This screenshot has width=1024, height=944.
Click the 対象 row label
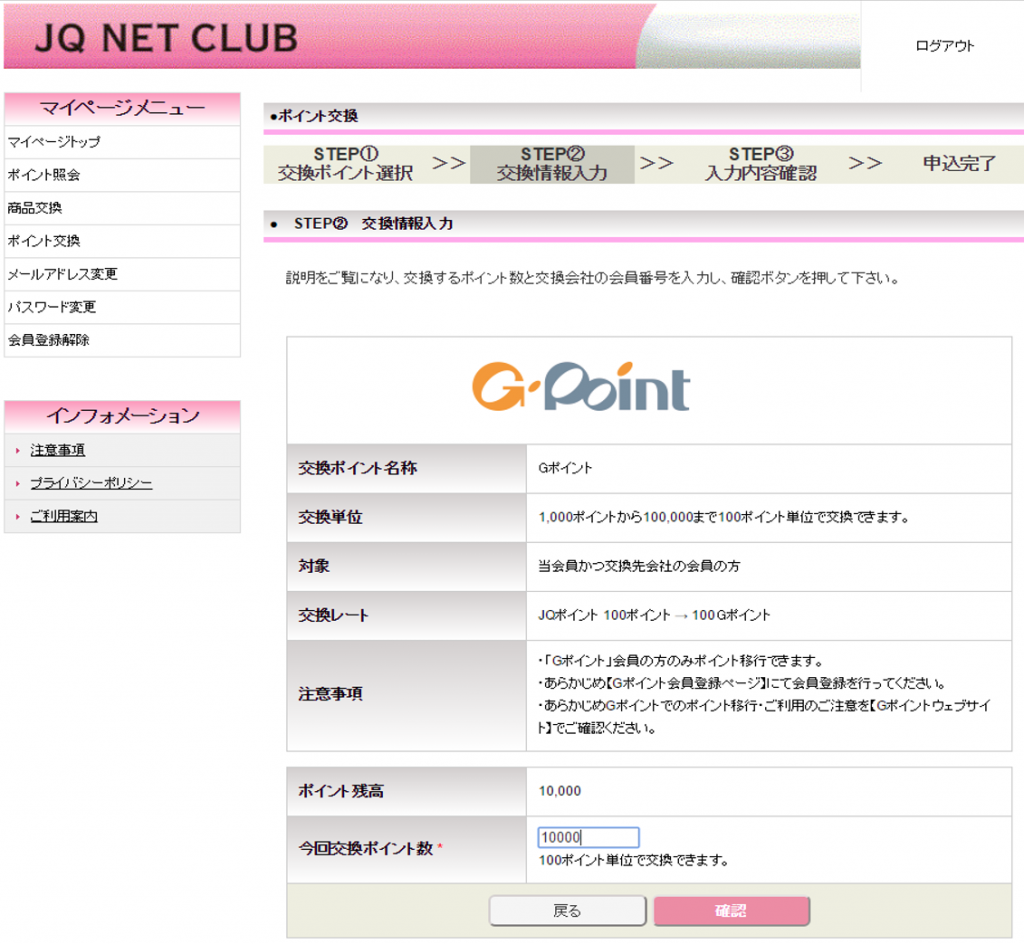click(x=313, y=566)
